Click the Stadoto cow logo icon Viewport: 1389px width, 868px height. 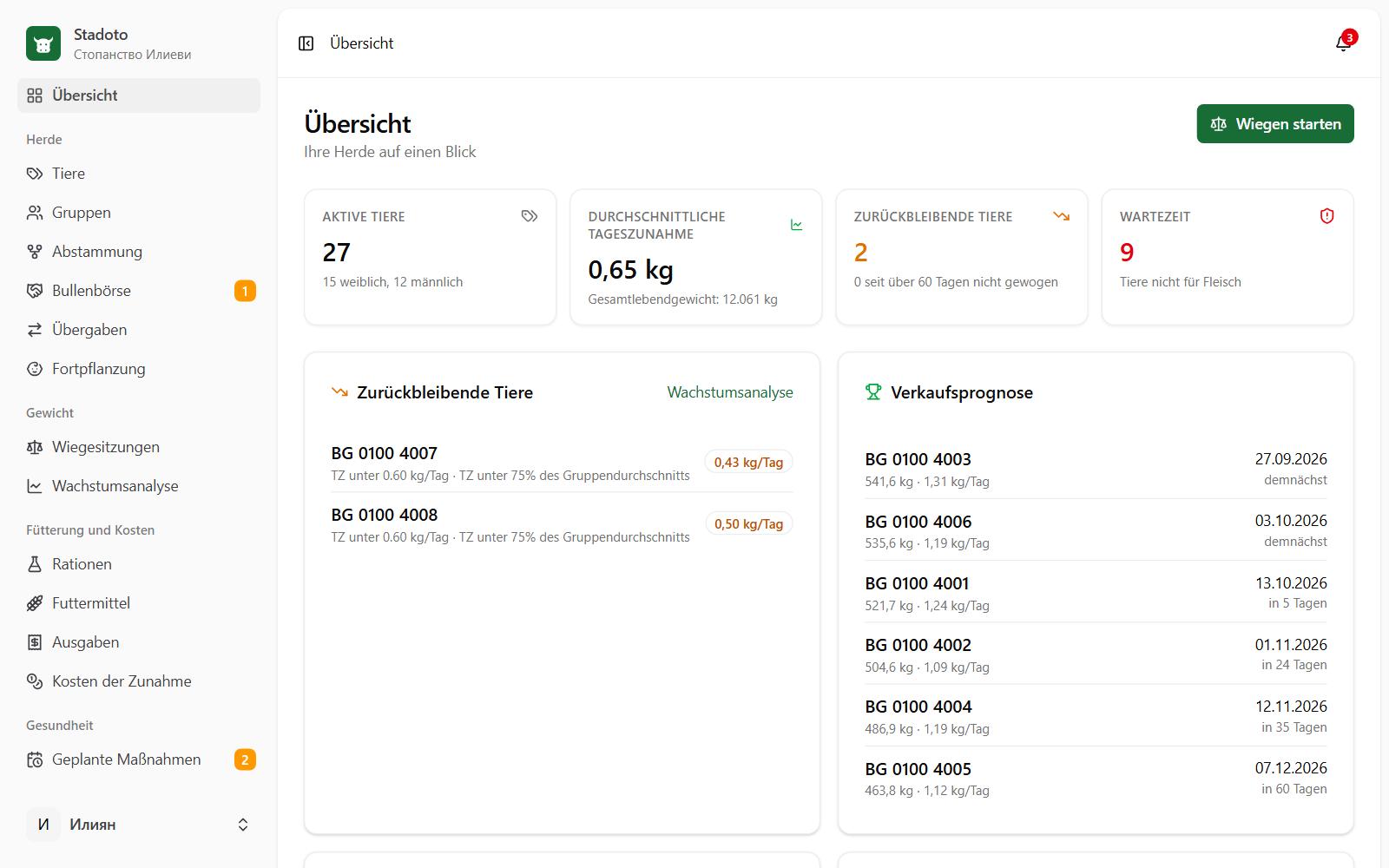click(x=43, y=43)
